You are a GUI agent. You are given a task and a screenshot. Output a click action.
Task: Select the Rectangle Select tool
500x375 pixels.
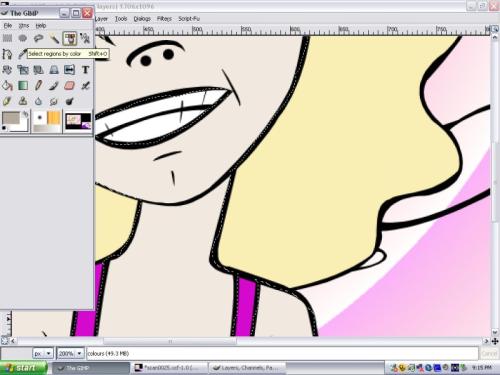click(7, 38)
